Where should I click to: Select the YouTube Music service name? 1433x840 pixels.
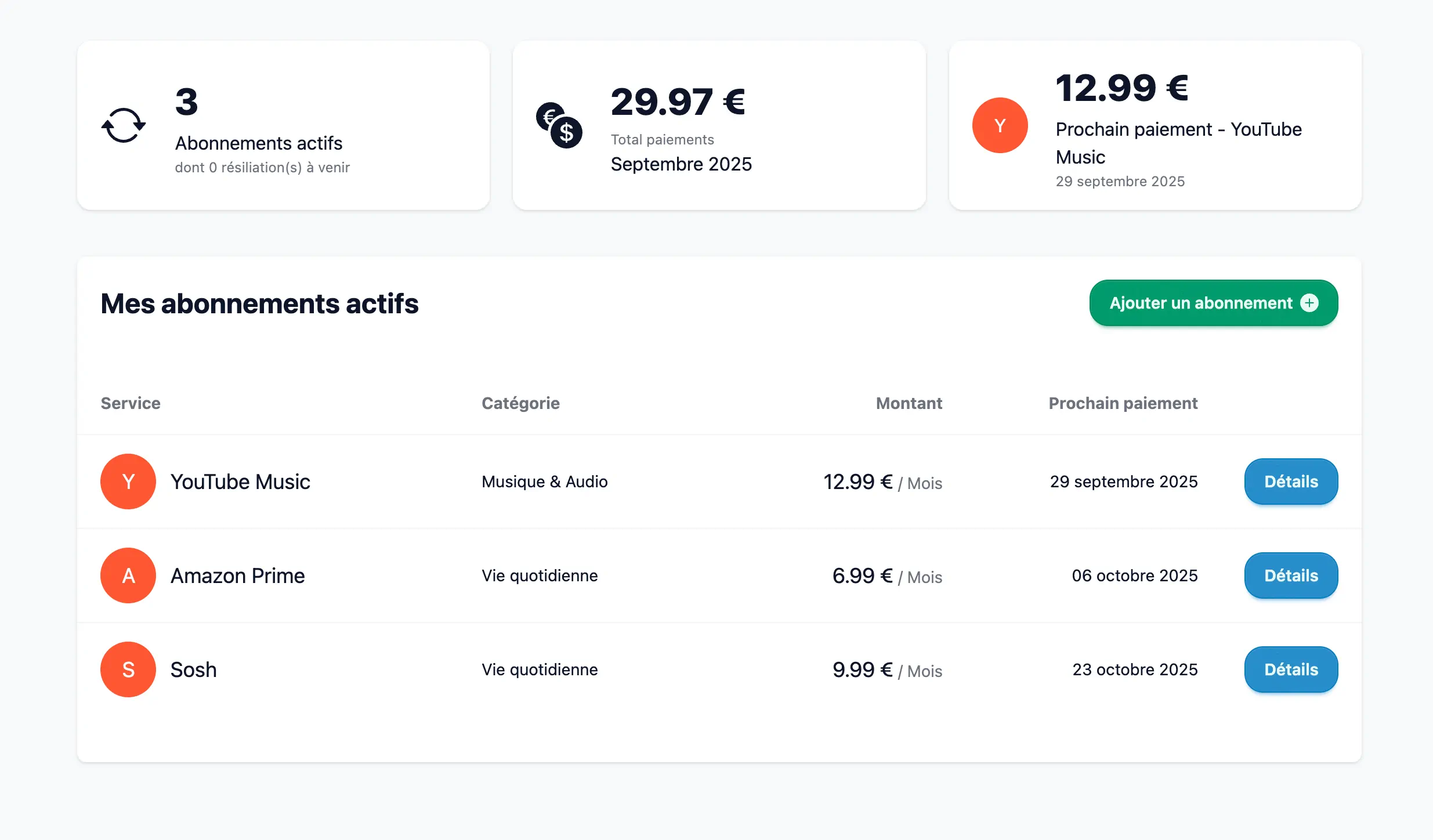(240, 481)
